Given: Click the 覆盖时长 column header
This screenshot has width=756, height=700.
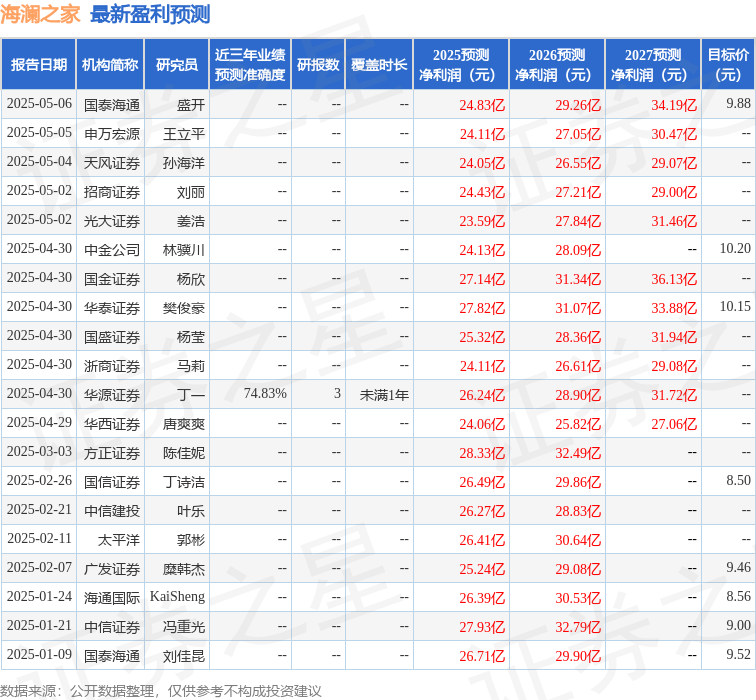Looking at the screenshot, I should [379, 65].
